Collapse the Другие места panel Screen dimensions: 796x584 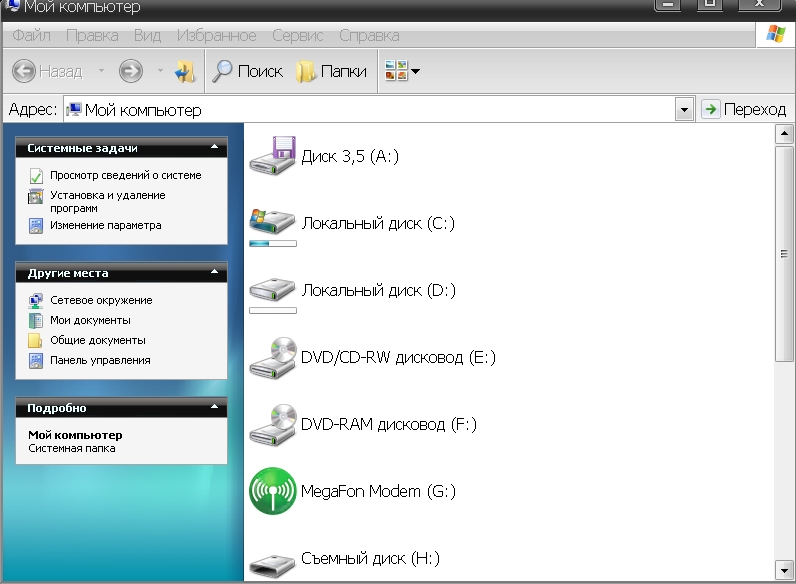pyautogui.click(x=214, y=272)
